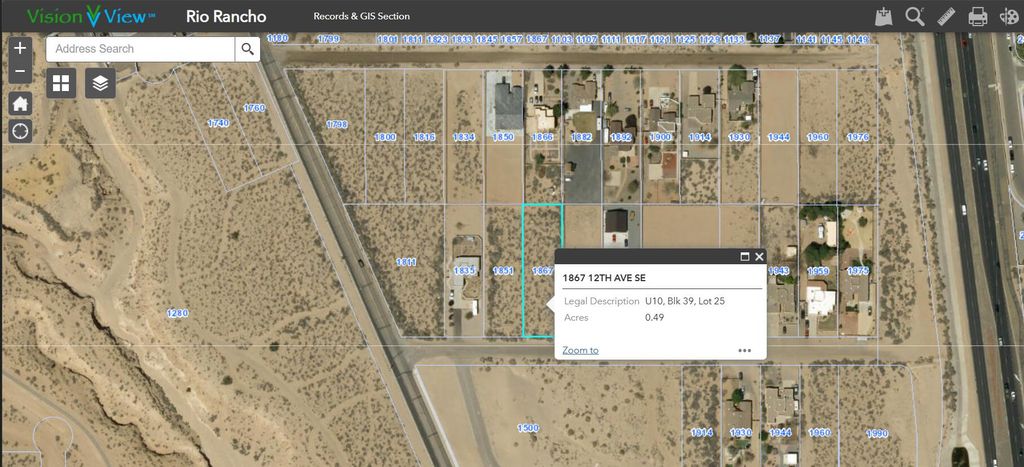
Task: Maximize the parcel info popup
Action: [x=744, y=257]
